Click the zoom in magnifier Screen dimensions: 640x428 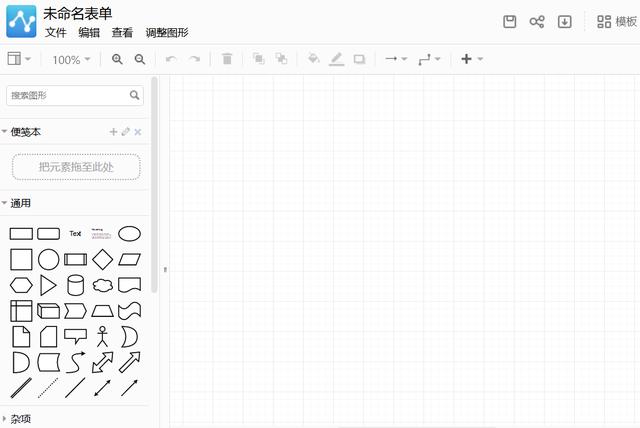(x=118, y=59)
